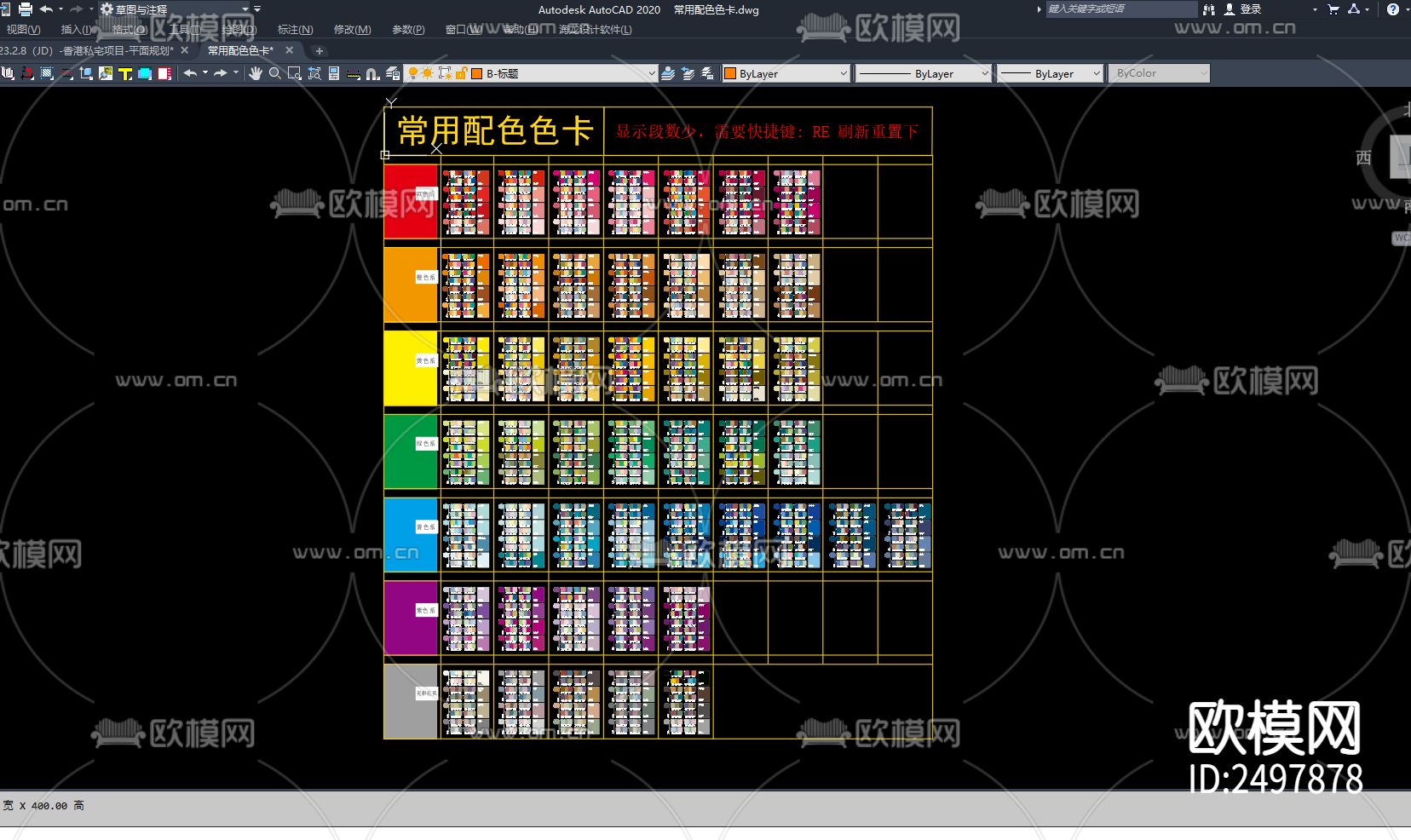Toggle layer freeze with the sun icon
Screen dimensions: 1411x840
(428, 73)
